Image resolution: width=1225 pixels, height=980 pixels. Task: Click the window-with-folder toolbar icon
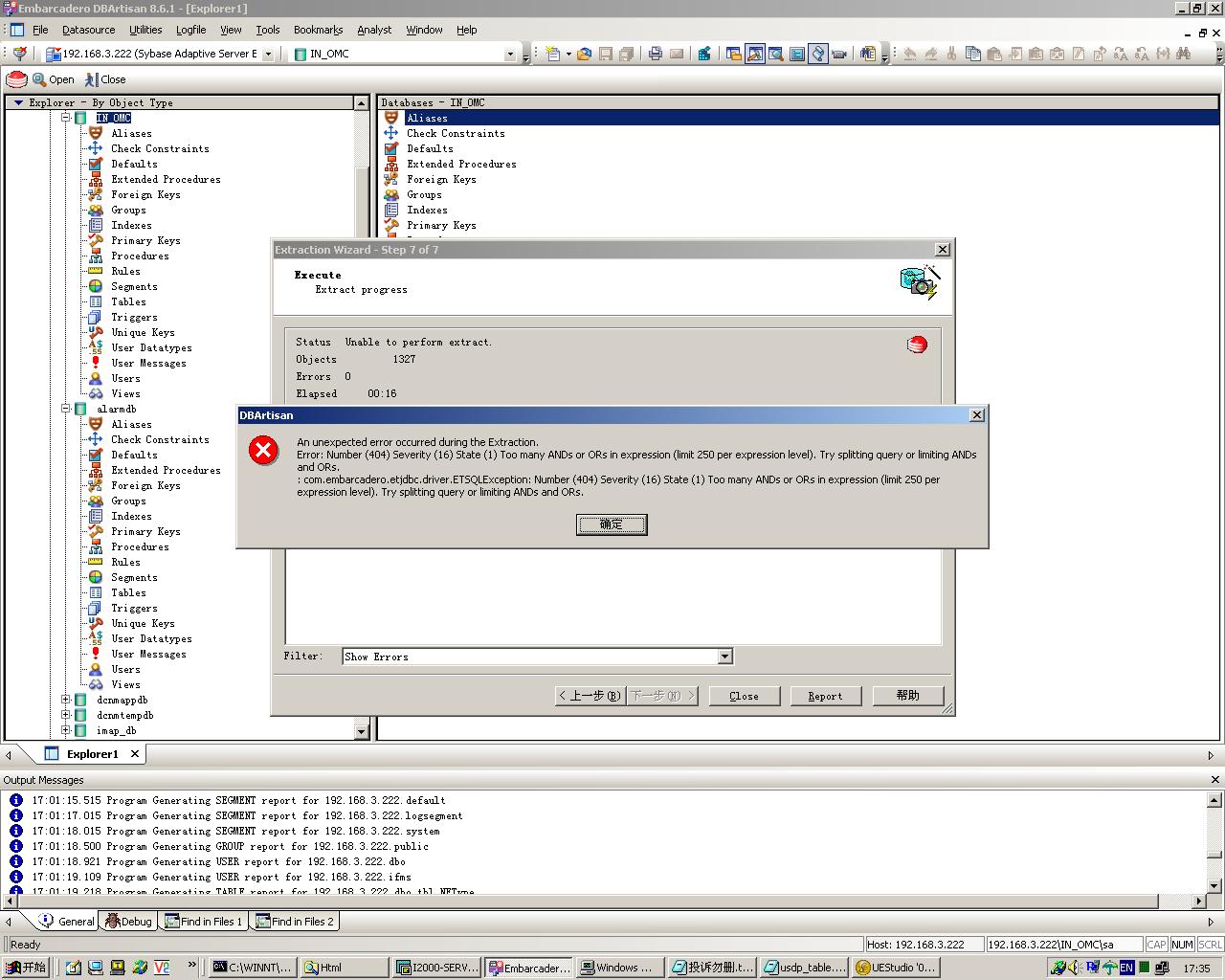[734, 54]
